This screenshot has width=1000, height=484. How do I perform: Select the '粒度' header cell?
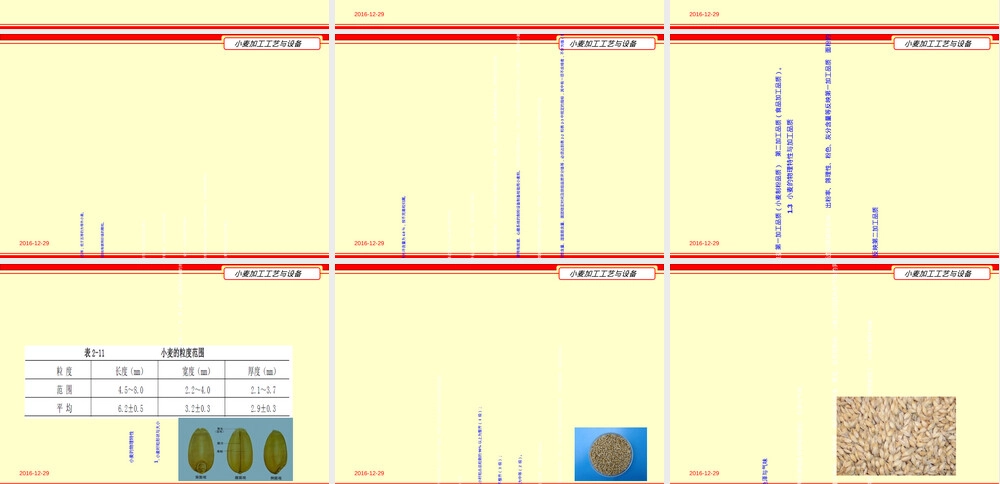pos(64,371)
